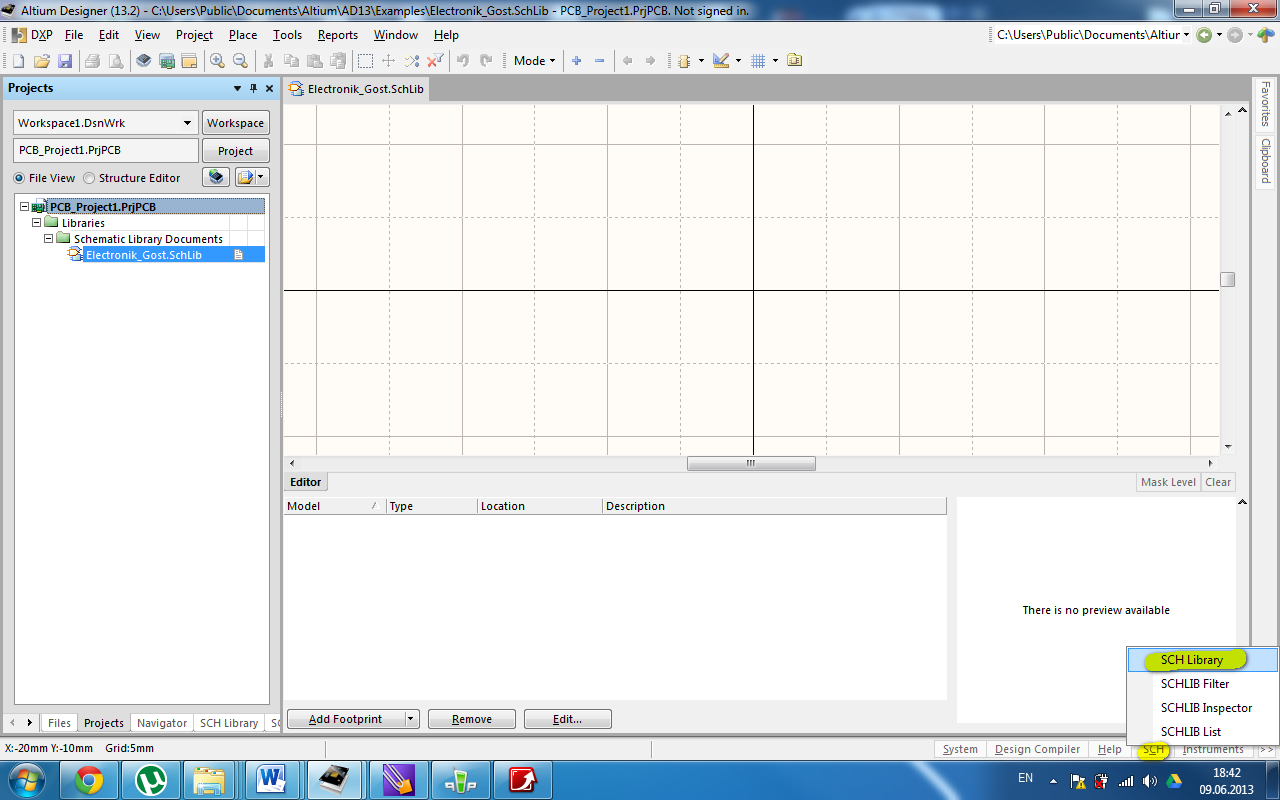Select Electronik_Gost.SchLib in project tree
The image size is (1280, 800).
tap(144, 255)
